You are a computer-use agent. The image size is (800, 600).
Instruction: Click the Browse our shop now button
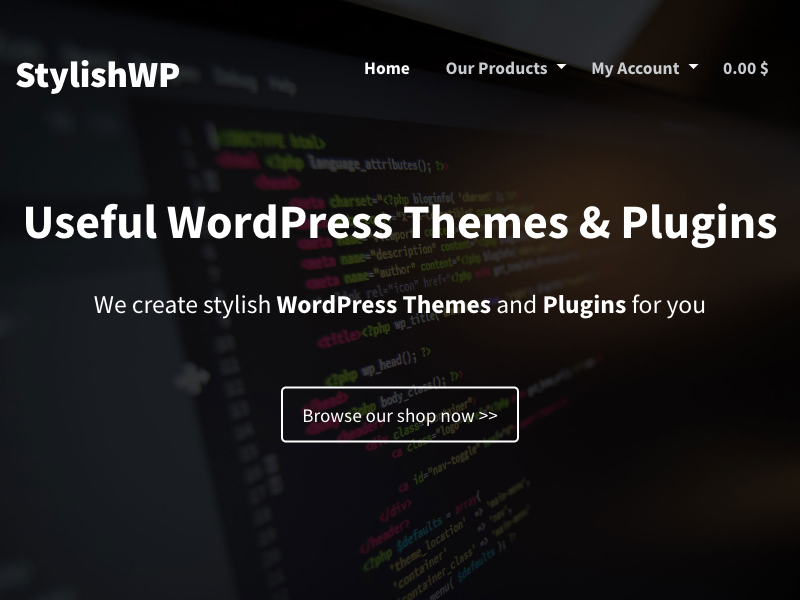point(400,415)
